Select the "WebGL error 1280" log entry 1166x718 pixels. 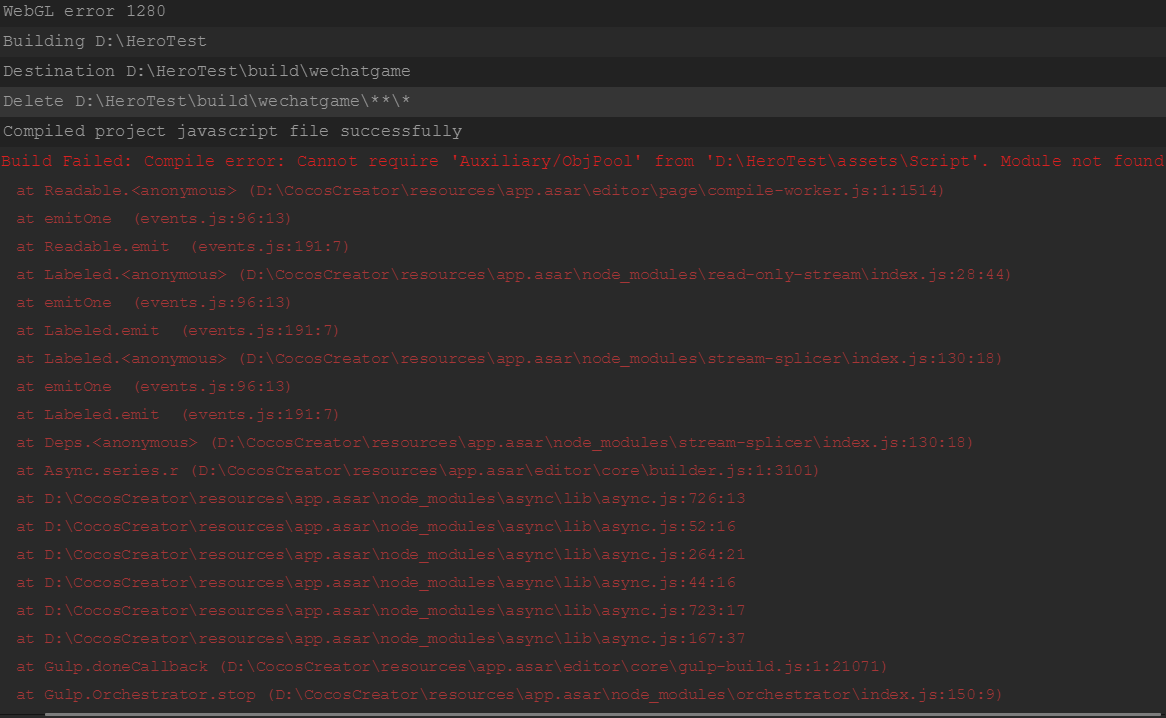pyautogui.click(x=84, y=11)
